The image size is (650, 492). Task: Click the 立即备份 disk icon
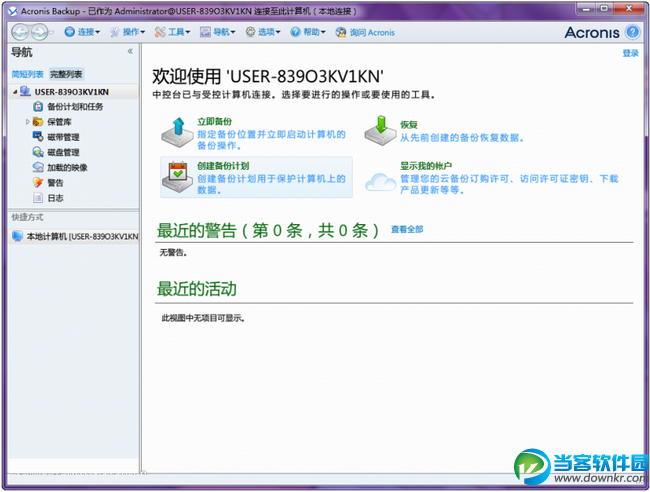[x=177, y=133]
